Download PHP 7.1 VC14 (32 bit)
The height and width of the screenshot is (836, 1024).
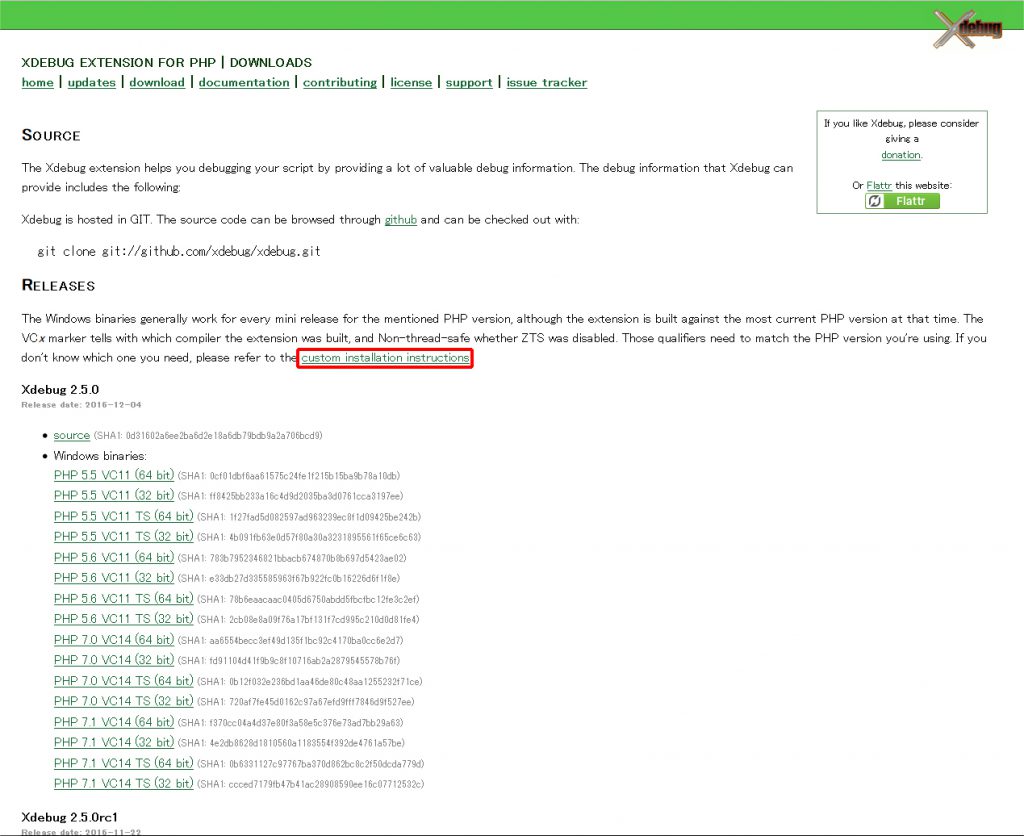pyautogui.click(x=114, y=743)
